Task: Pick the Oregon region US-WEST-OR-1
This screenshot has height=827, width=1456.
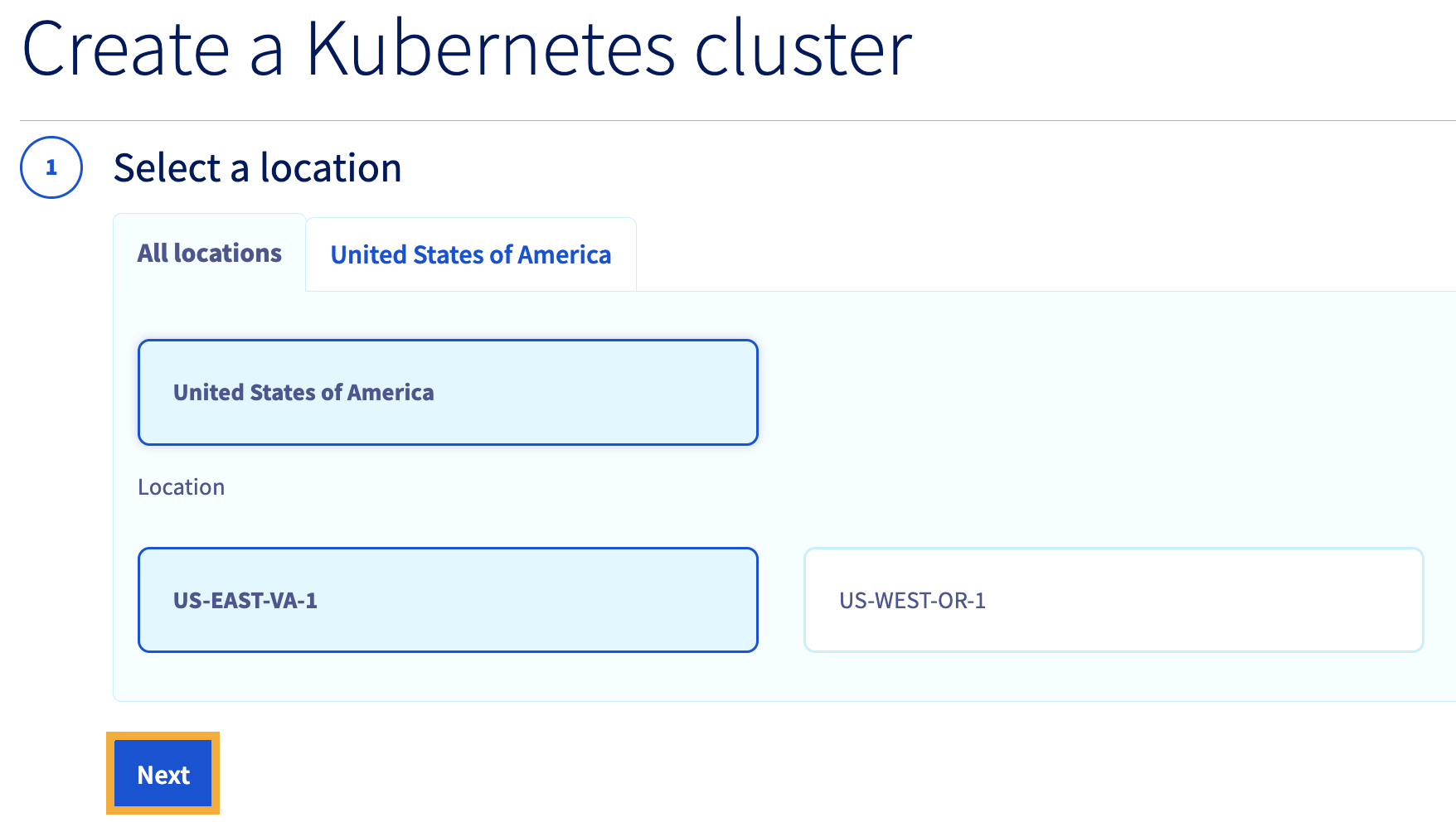Action: pos(1114,600)
